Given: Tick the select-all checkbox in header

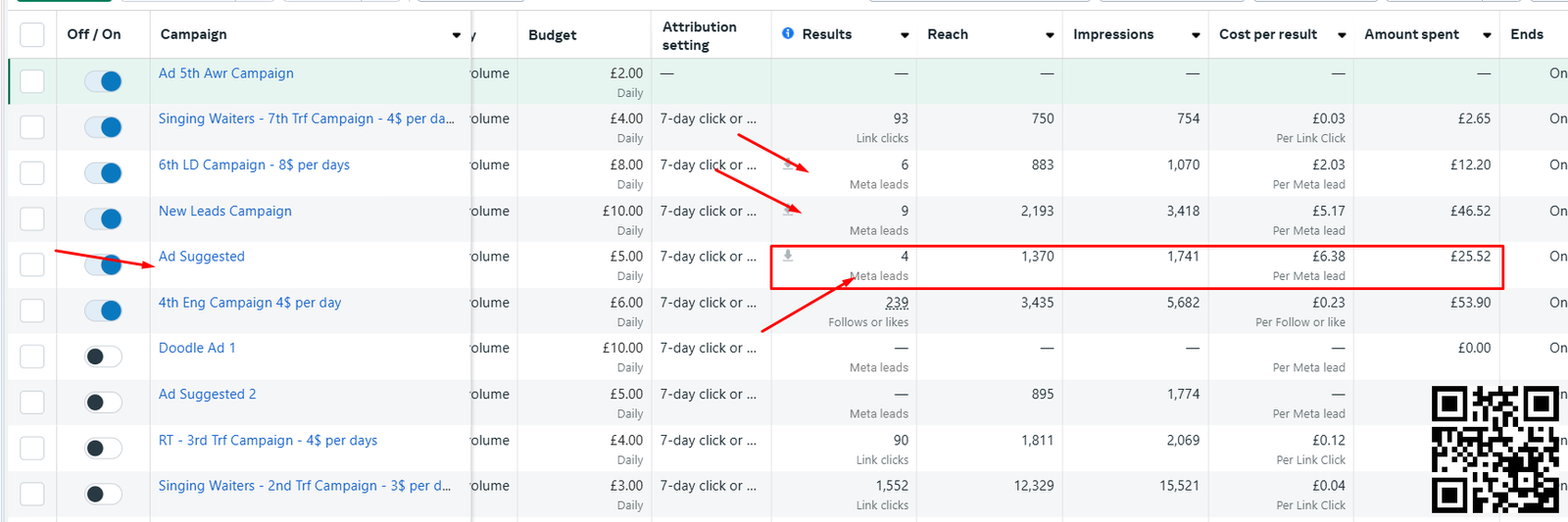Looking at the screenshot, I should pos(32,35).
